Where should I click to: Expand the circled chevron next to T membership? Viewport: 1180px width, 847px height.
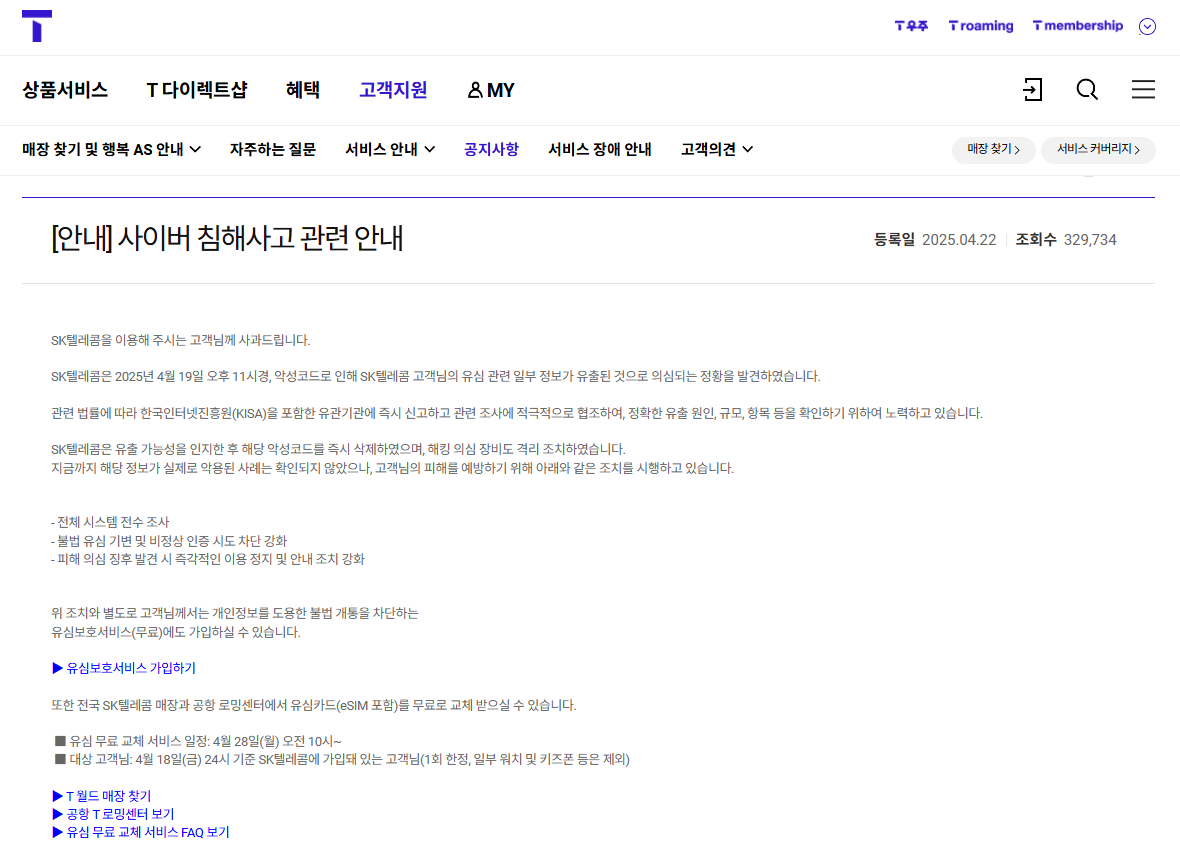click(x=1147, y=26)
